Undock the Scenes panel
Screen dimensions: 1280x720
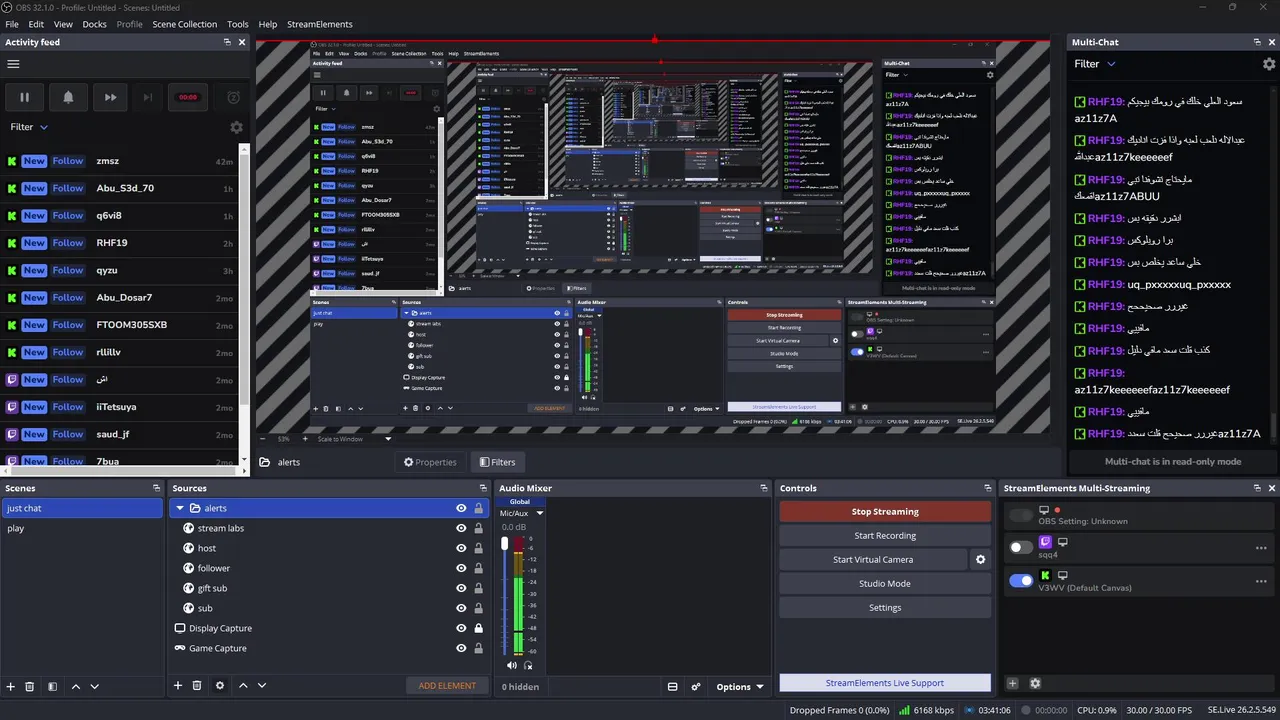pyautogui.click(x=156, y=488)
